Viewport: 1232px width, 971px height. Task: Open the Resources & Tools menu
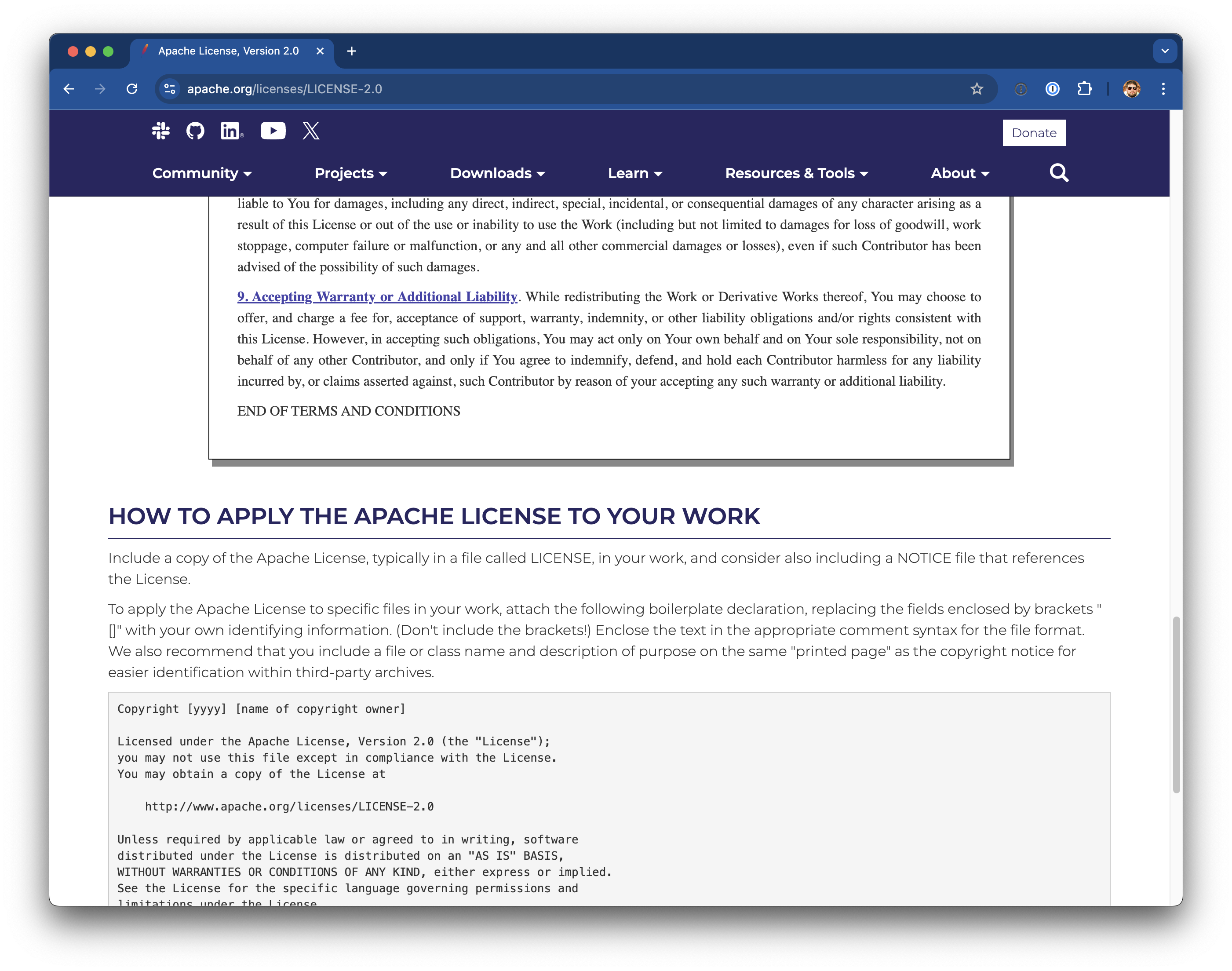coord(796,173)
